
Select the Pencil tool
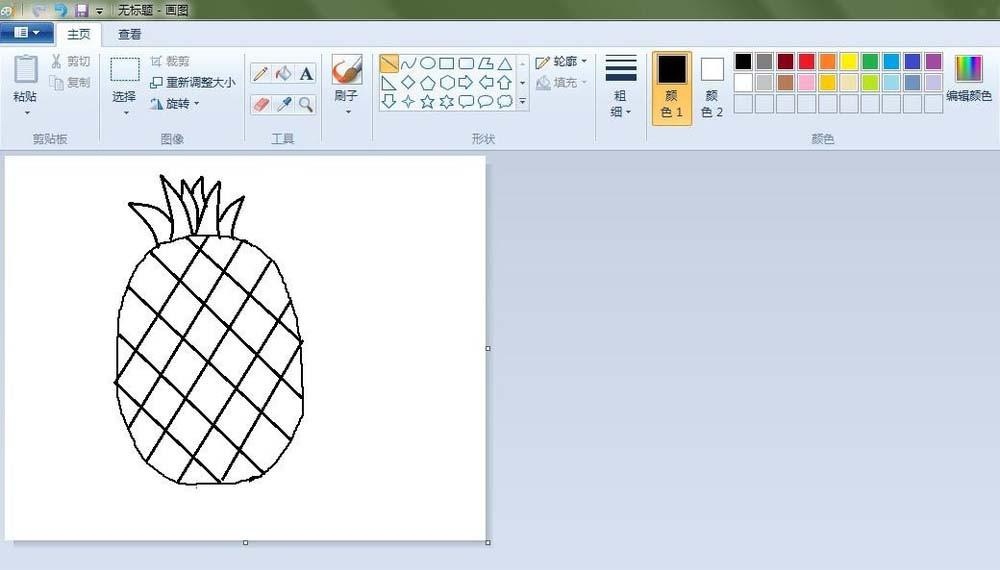coord(260,73)
